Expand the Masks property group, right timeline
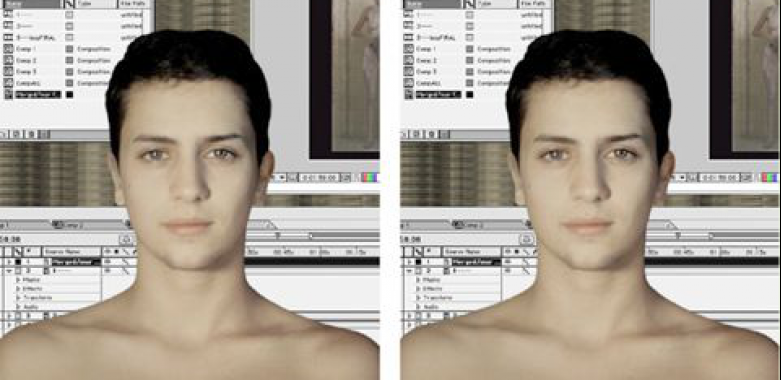Image resolution: width=781 pixels, height=380 pixels. click(x=419, y=280)
